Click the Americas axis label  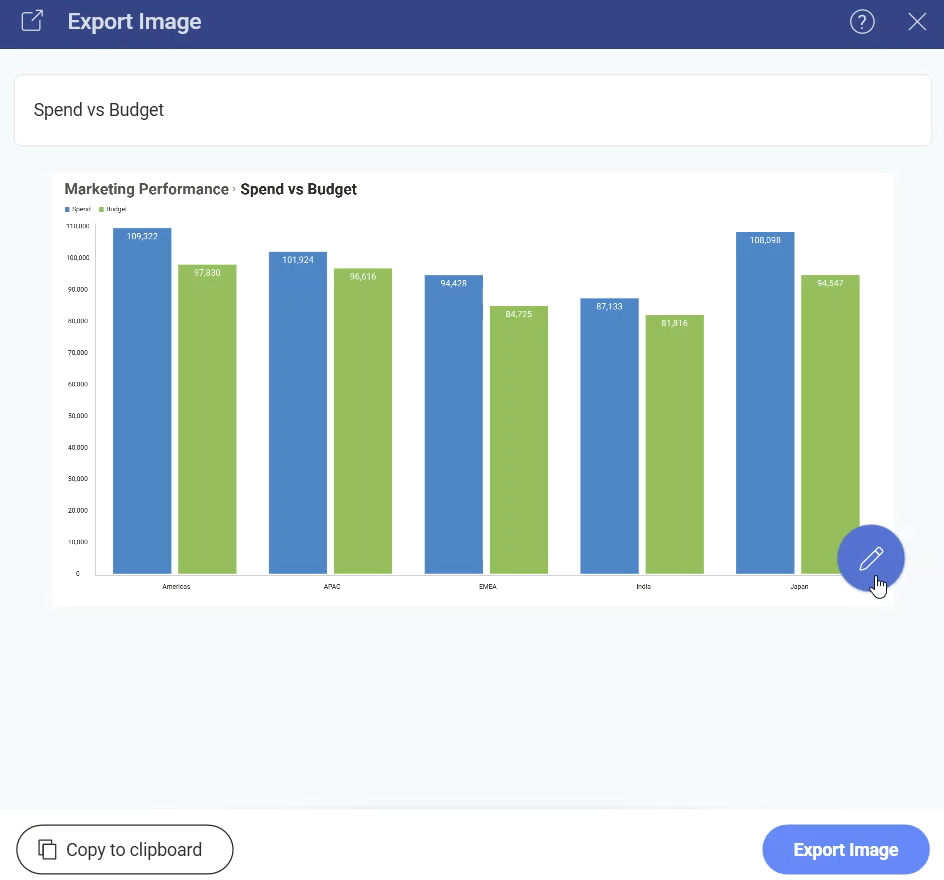point(176,586)
